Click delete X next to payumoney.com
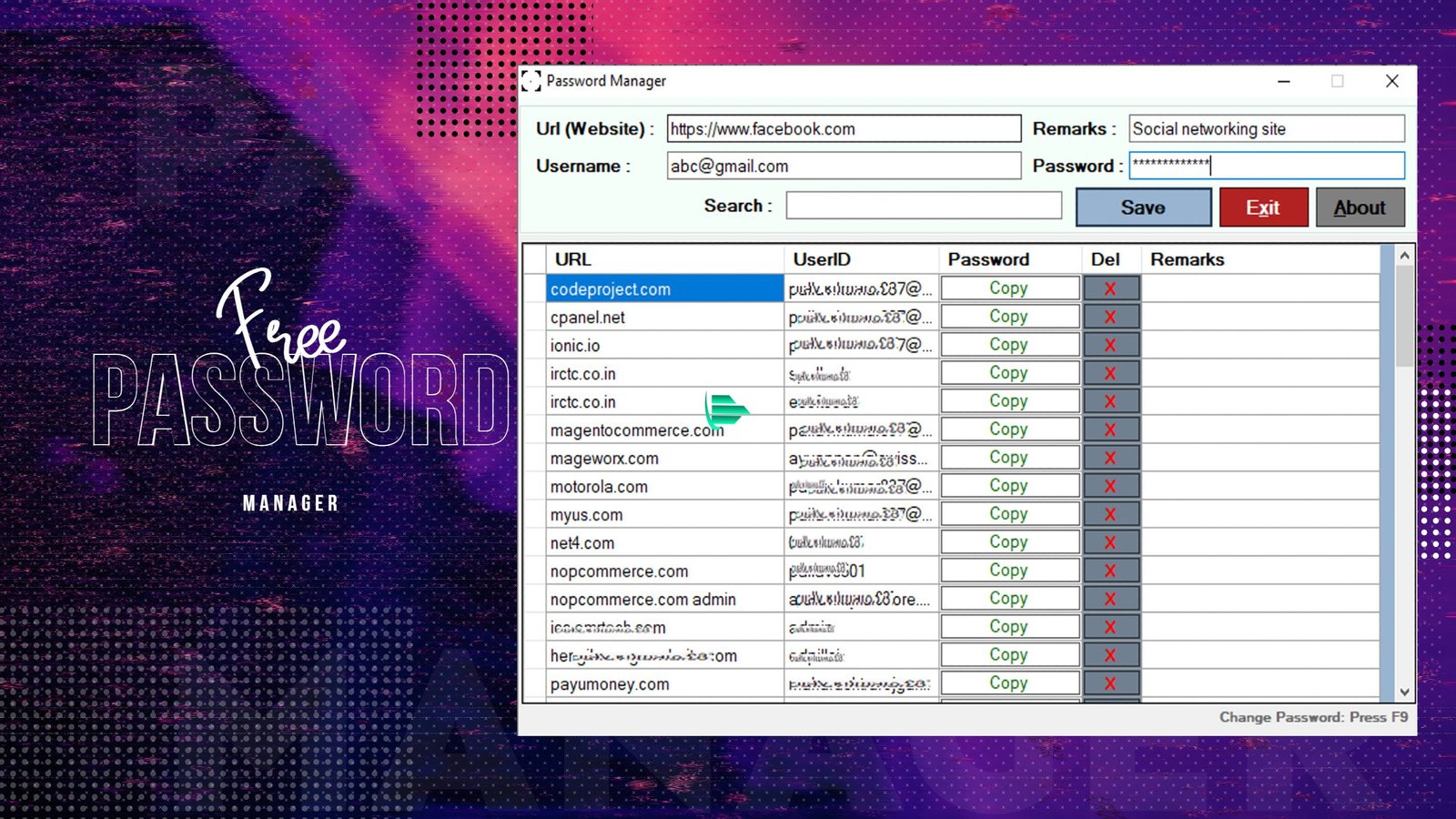The height and width of the screenshot is (819, 1456). 1110,683
